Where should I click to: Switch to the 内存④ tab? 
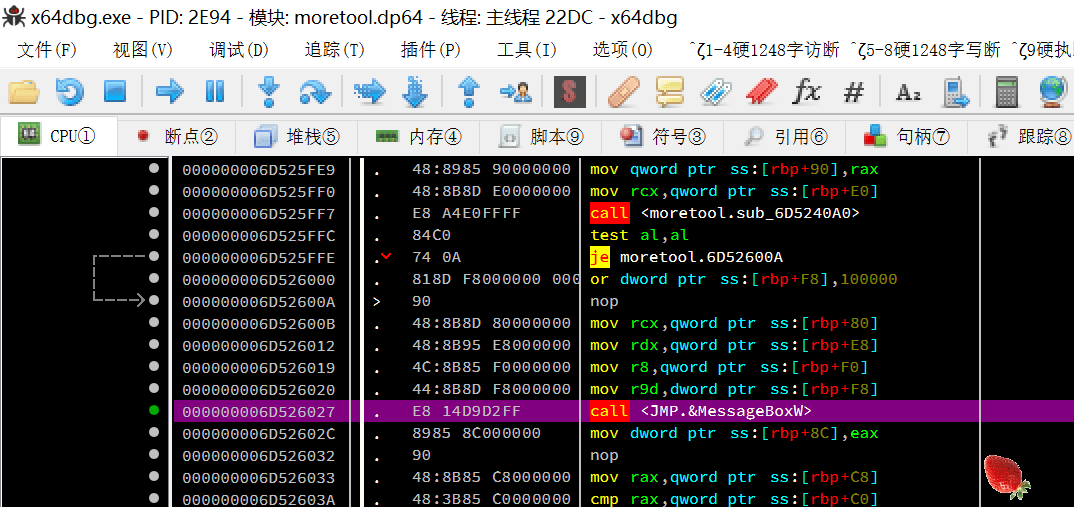(x=419, y=136)
